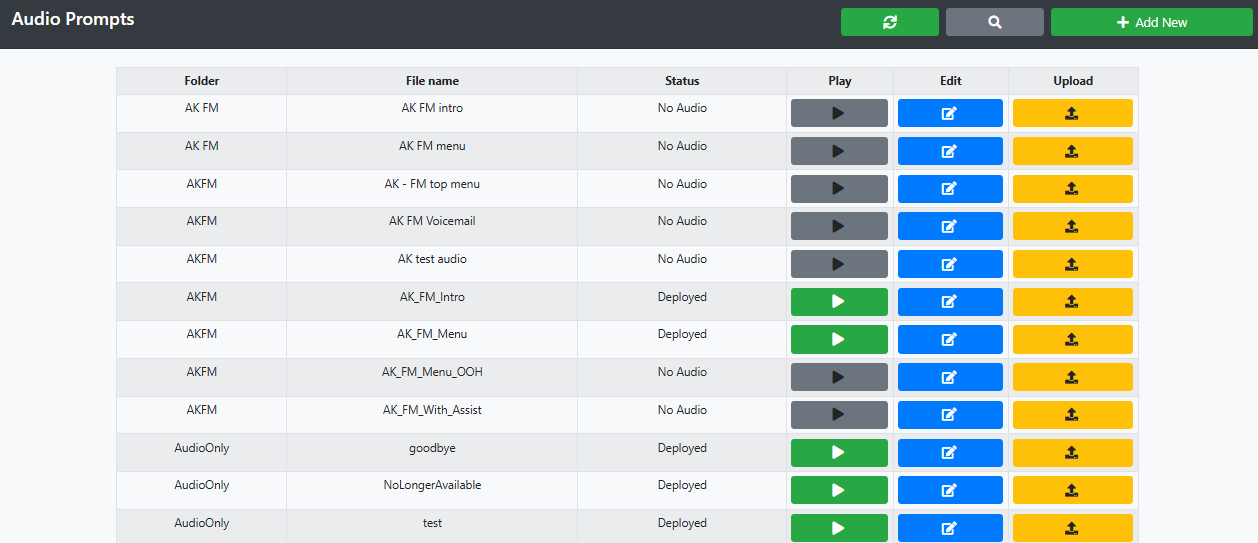Edit the AK_FM_Menu_OOH prompt

pos(950,377)
